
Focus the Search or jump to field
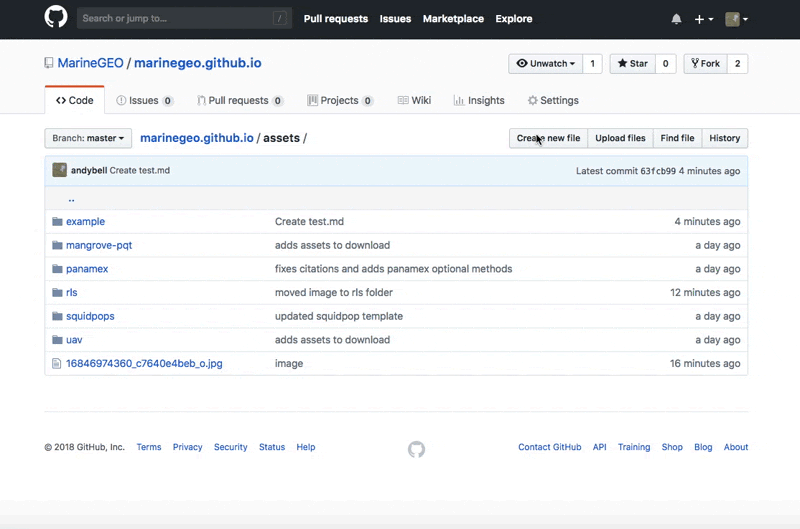(184, 18)
